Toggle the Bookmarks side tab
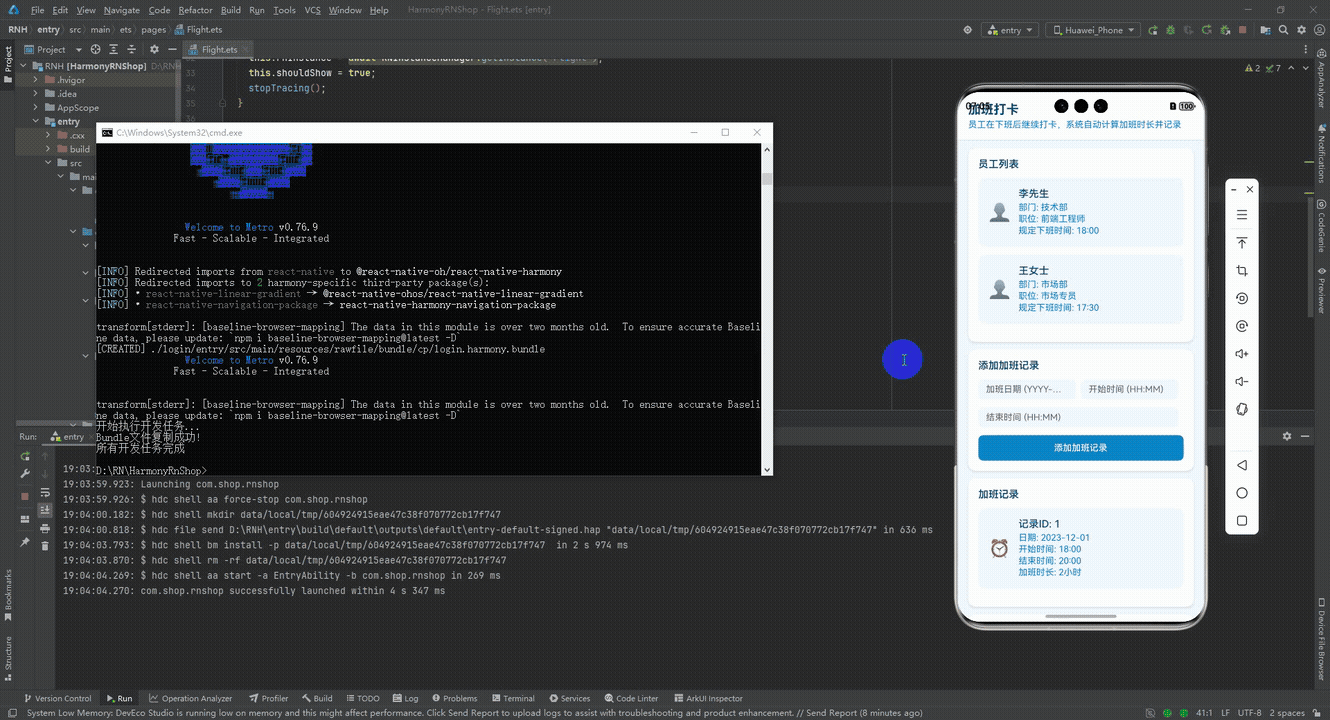Viewport: 1330px width, 720px height. coord(8,594)
